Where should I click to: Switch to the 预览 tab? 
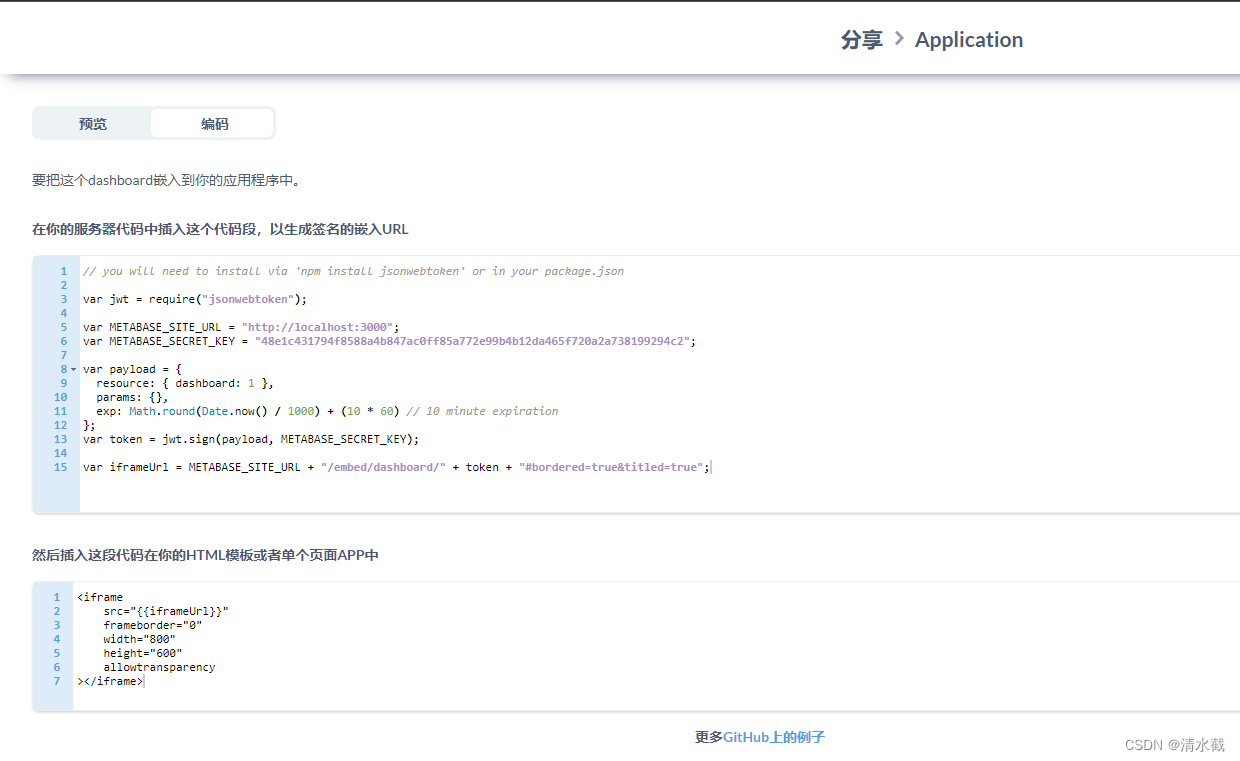click(x=93, y=124)
